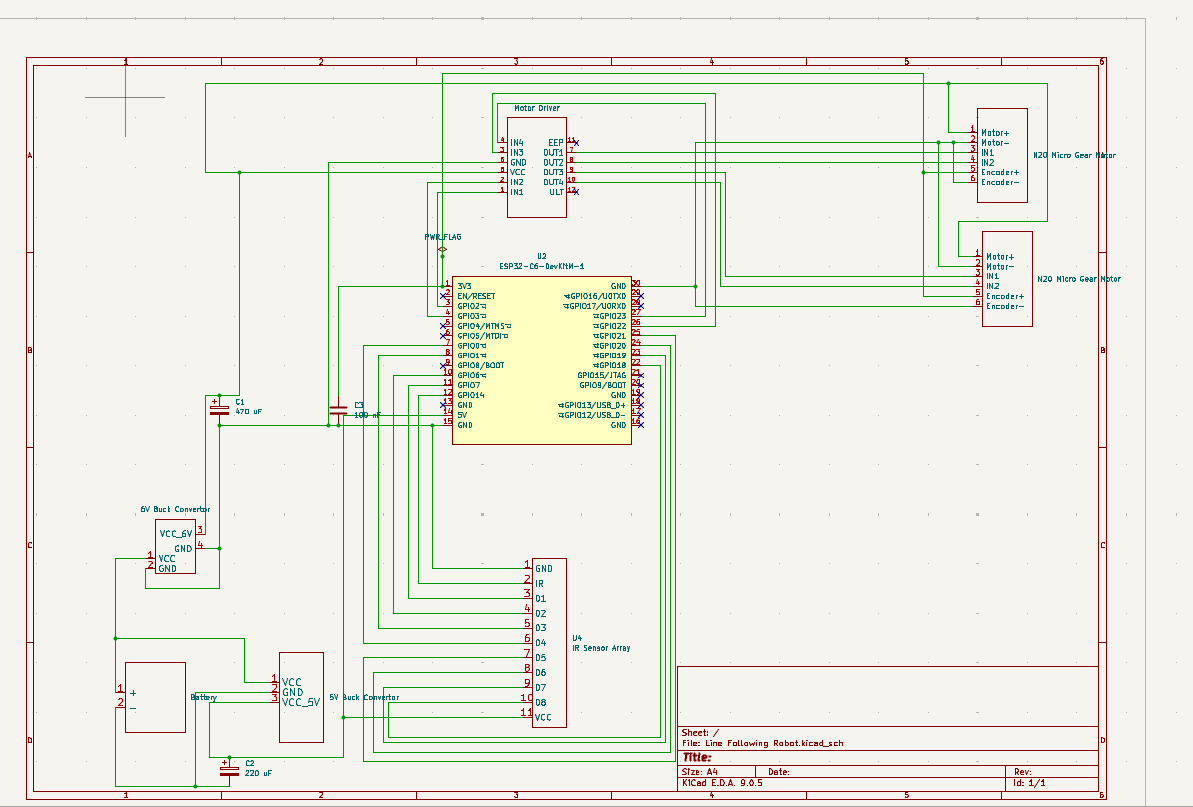This screenshot has width=1193, height=807.
Task: Select the ESP32-C6-DevKitM-1 module symbol
Action: pos(541,359)
